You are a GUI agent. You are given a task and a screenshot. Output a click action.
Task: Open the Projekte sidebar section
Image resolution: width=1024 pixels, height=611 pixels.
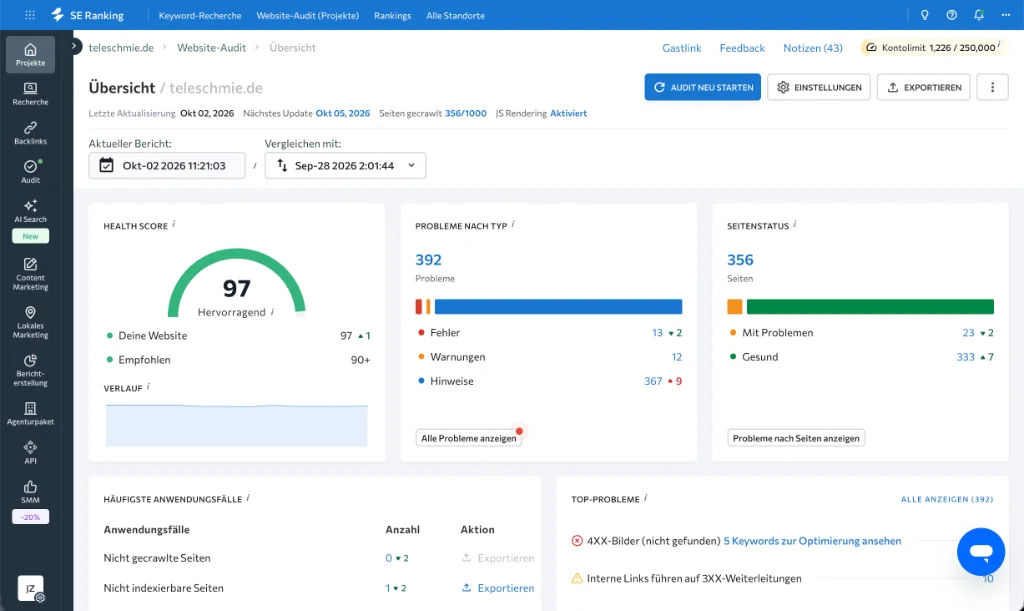[x=31, y=55]
